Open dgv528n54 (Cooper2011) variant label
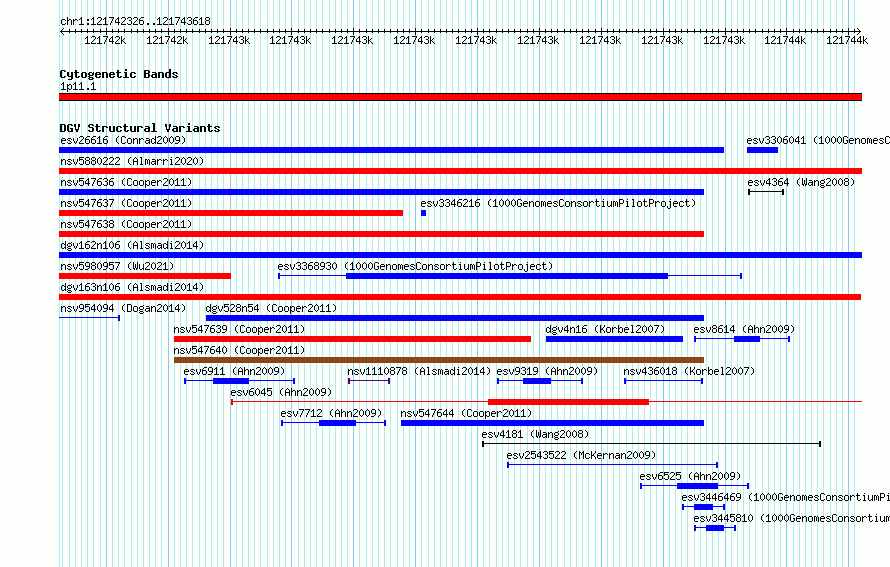This screenshot has height=567, width=890. click(x=271, y=308)
